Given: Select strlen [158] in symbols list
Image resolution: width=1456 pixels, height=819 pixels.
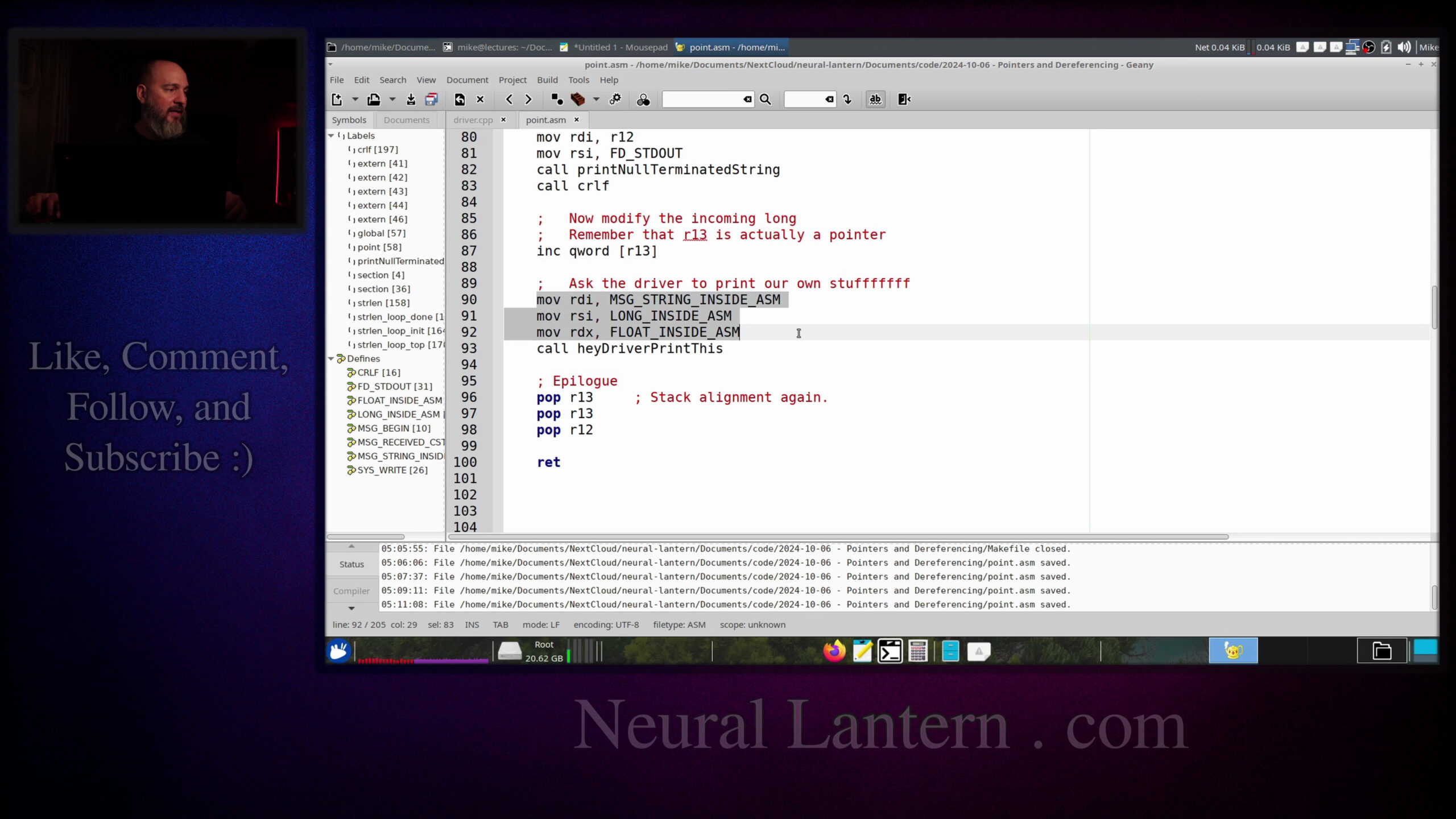Looking at the screenshot, I should 383,303.
